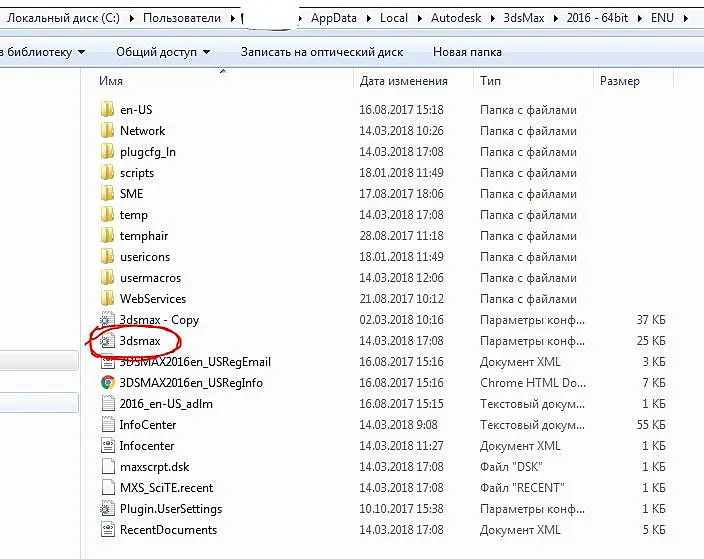This screenshot has height=559, width=704.
Task: Sort by Дата изменения column header
Action: pyautogui.click(x=404, y=81)
